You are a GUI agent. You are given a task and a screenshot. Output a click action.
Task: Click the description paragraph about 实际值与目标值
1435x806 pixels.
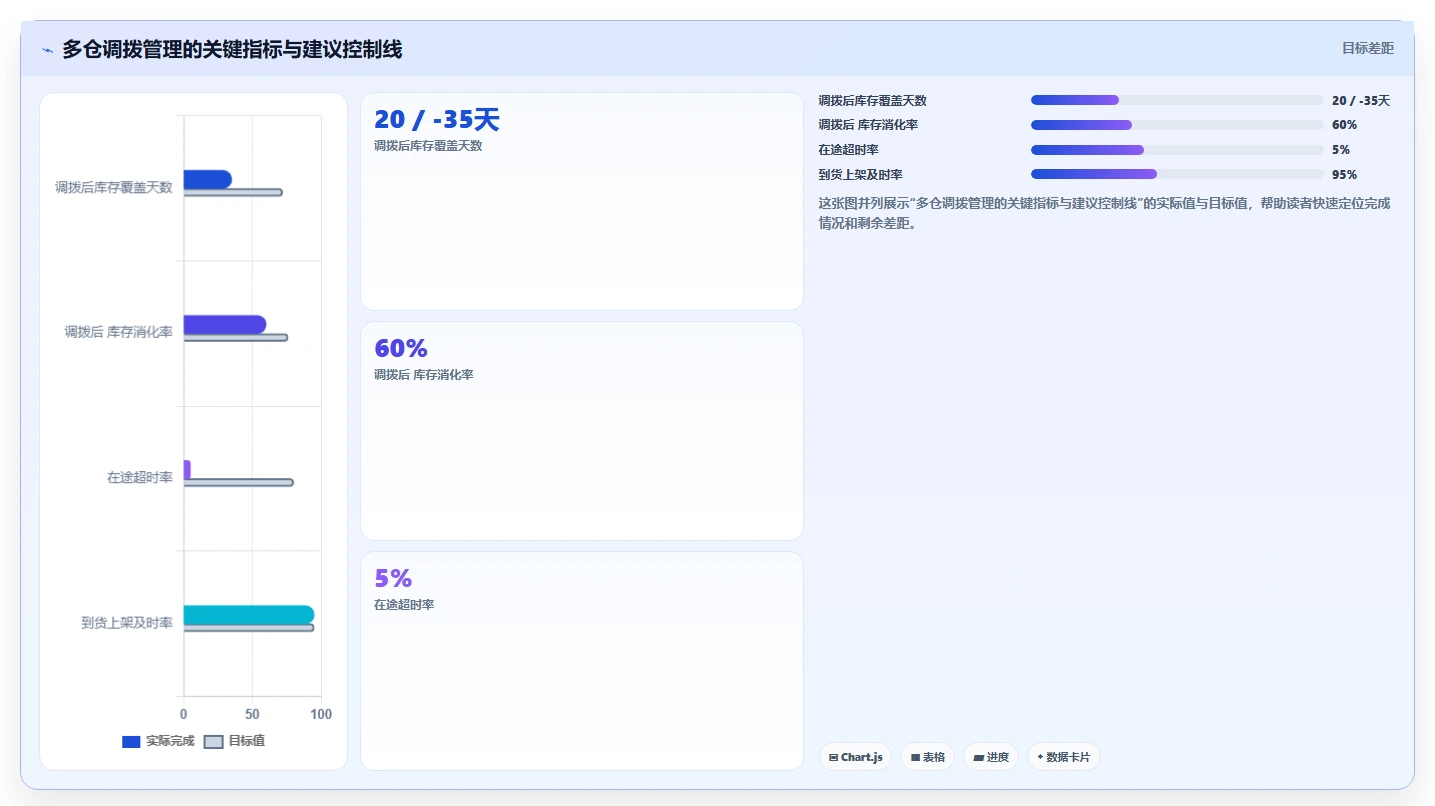click(x=1104, y=213)
